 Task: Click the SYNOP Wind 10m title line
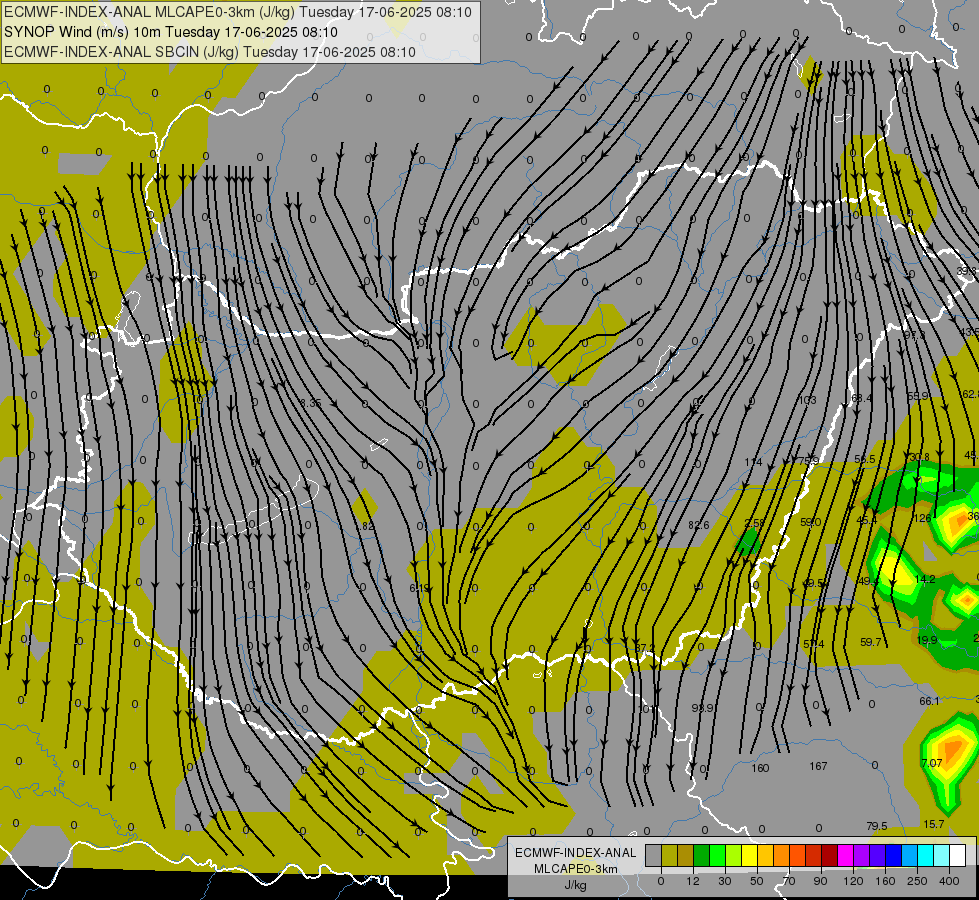click(x=170, y=32)
